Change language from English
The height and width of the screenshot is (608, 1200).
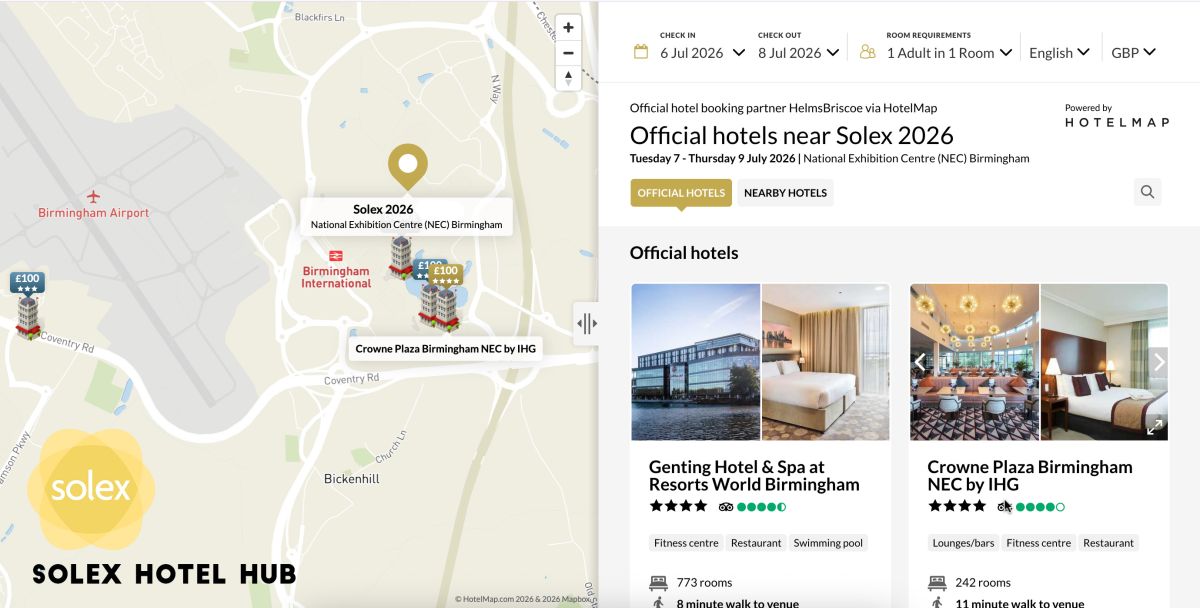[1059, 53]
